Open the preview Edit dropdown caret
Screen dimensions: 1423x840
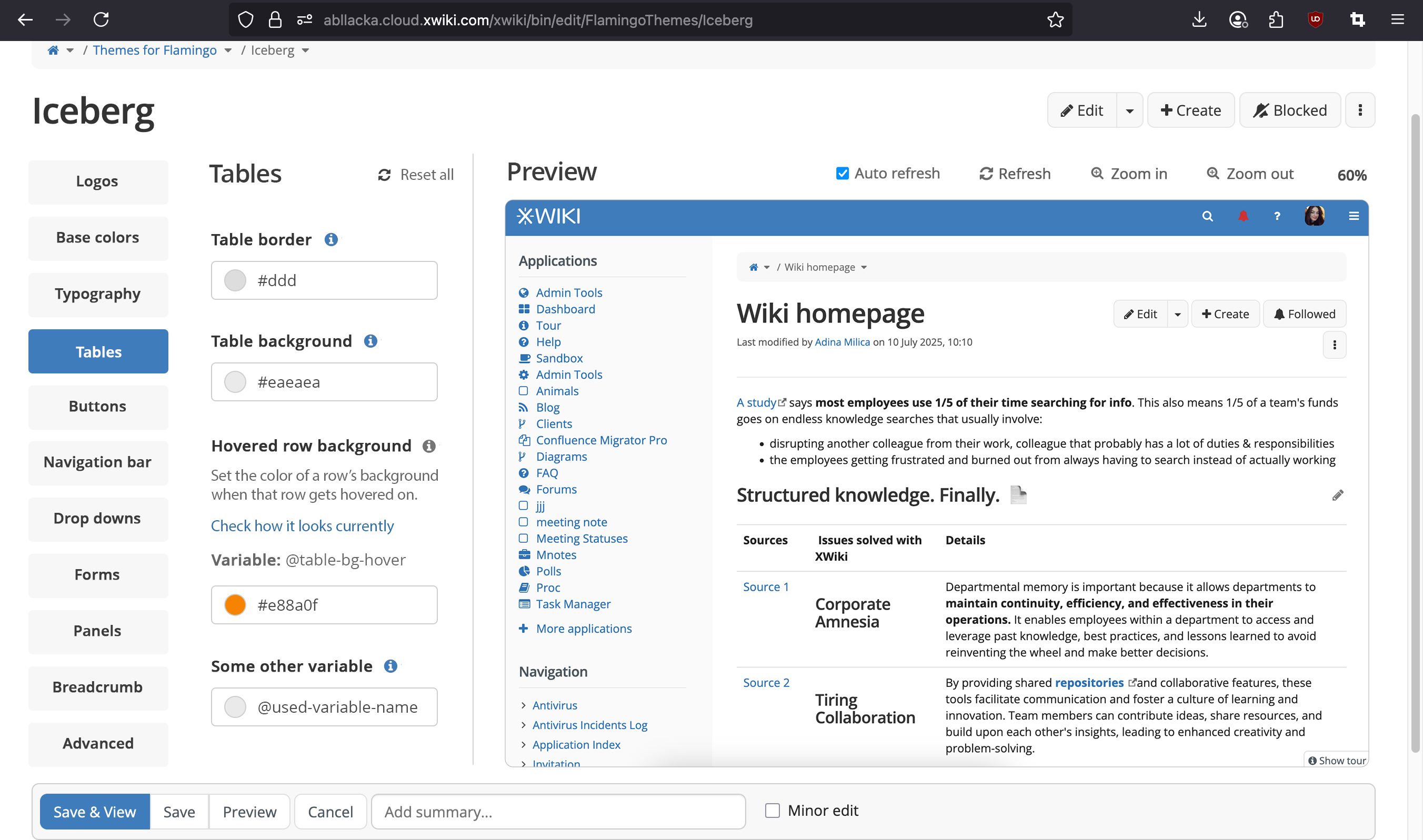[1178, 314]
